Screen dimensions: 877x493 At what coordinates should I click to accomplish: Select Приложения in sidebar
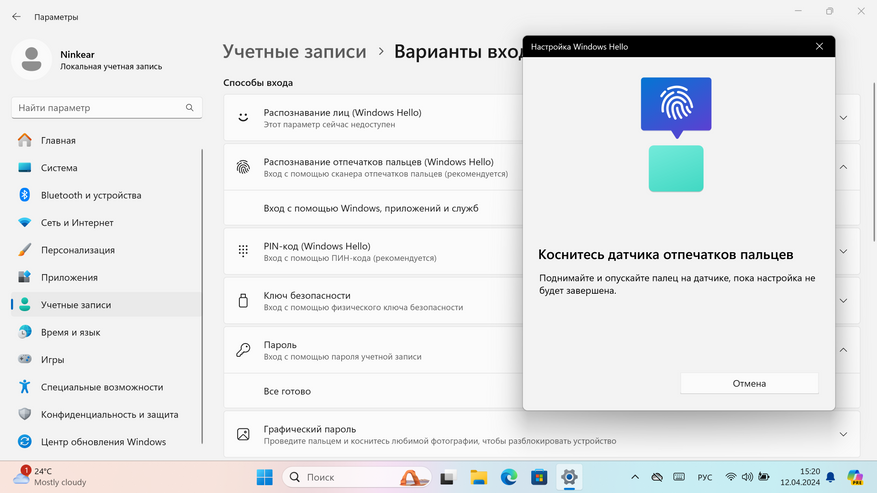click(106, 277)
